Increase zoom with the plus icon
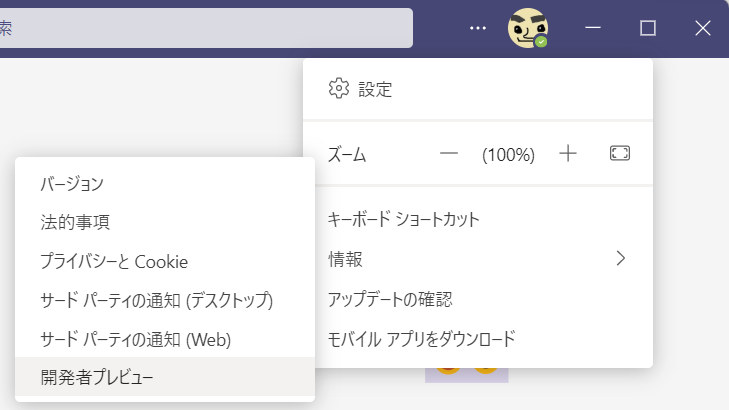 (568, 153)
